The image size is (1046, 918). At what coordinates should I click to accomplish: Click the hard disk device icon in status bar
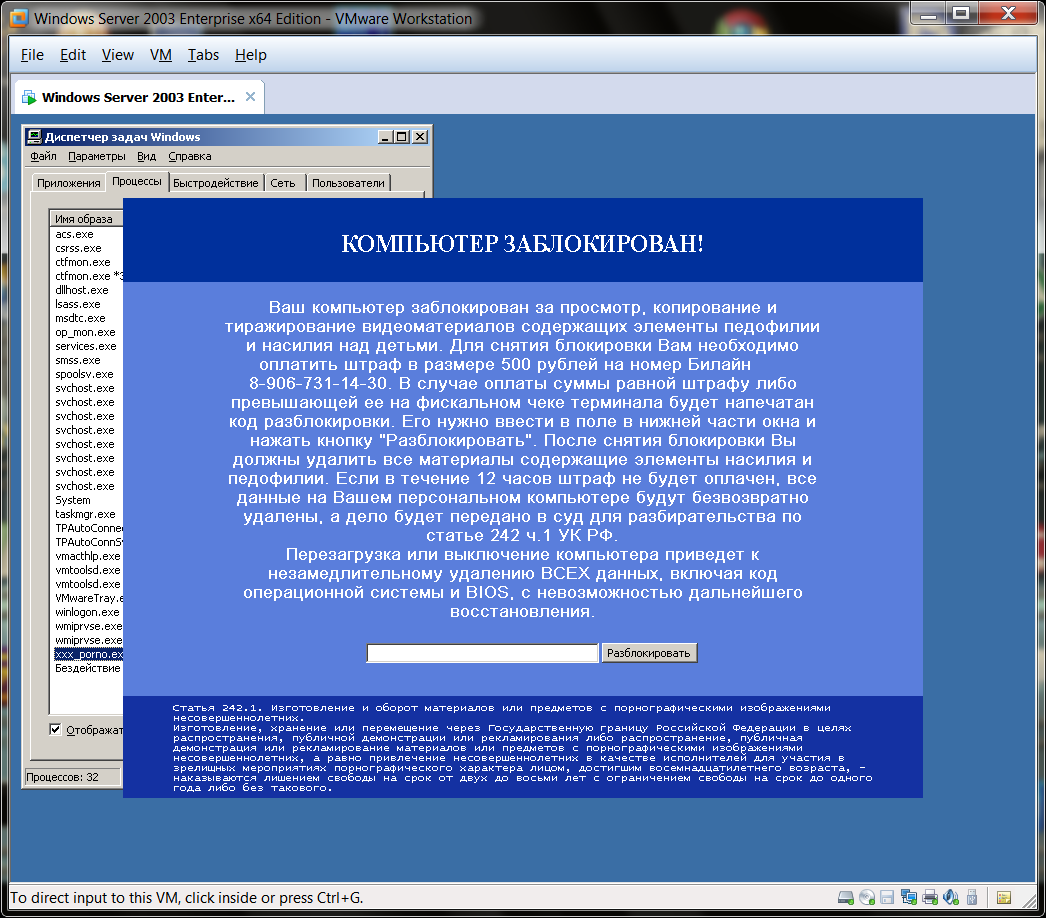pyautogui.click(x=845, y=898)
